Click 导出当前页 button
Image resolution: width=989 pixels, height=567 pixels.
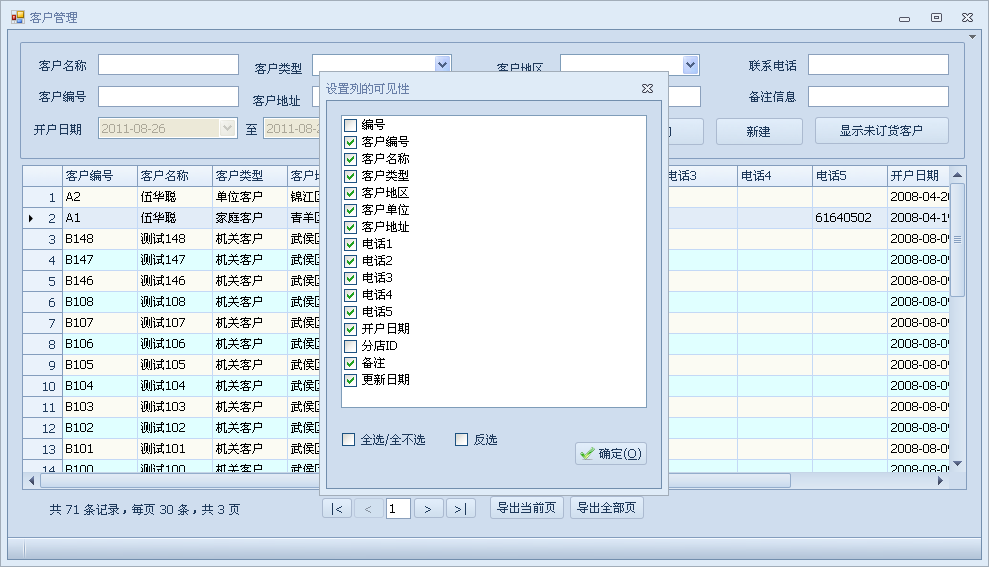point(527,508)
